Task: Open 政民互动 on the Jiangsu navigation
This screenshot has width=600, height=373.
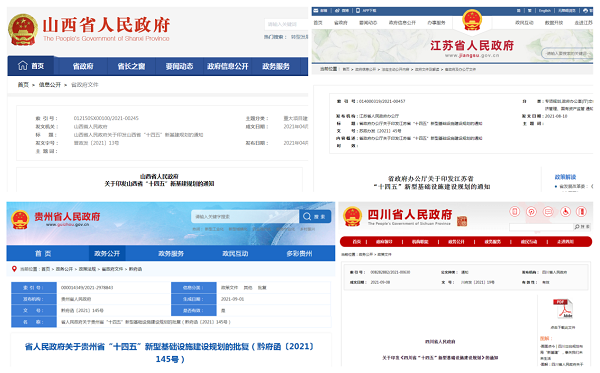Action: [524, 23]
